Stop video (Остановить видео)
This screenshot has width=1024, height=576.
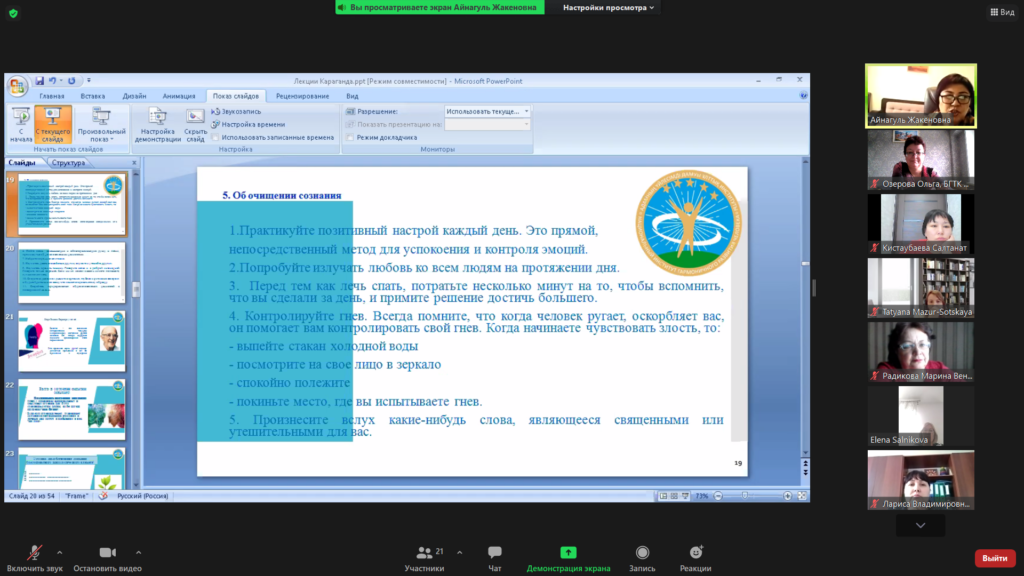click(107, 558)
